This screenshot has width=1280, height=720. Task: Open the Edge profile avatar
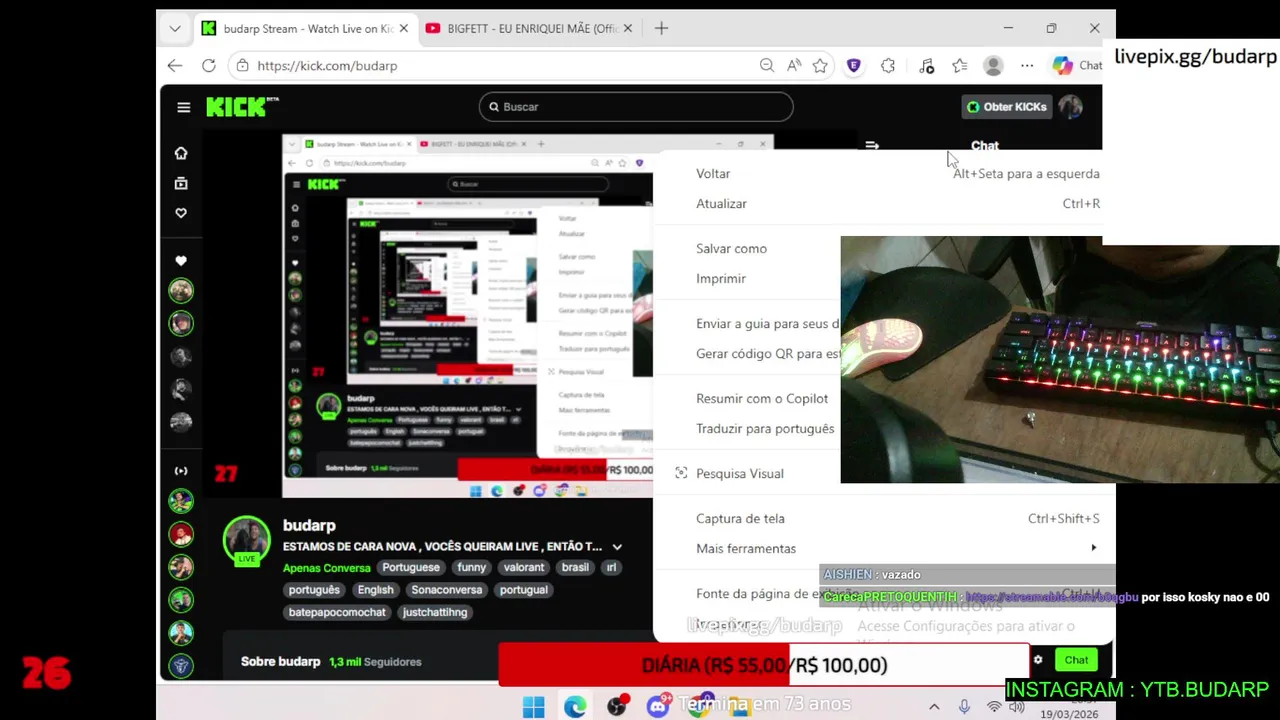click(x=993, y=66)
